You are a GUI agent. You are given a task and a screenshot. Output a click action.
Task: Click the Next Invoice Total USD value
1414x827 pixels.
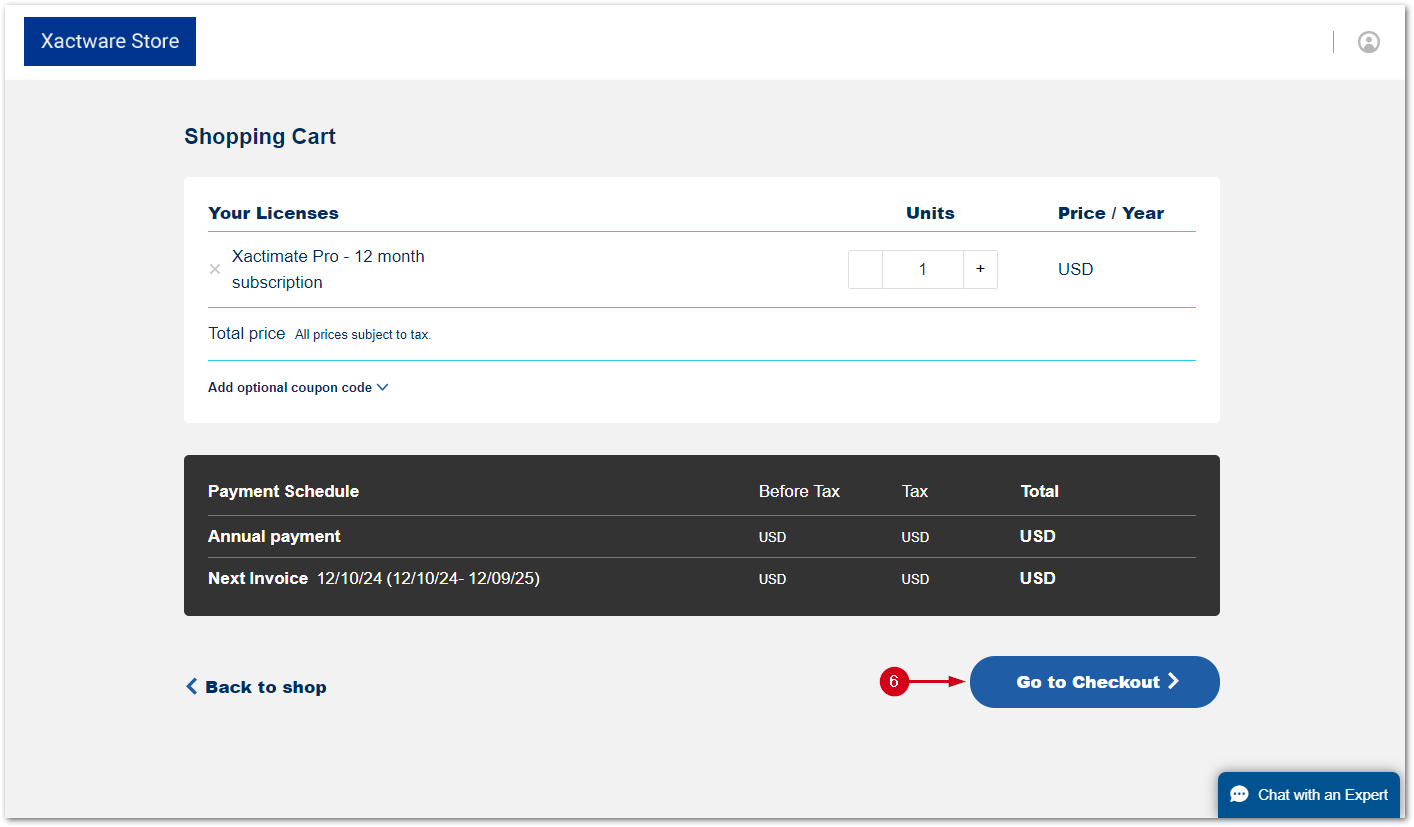tap(1038, 578)
